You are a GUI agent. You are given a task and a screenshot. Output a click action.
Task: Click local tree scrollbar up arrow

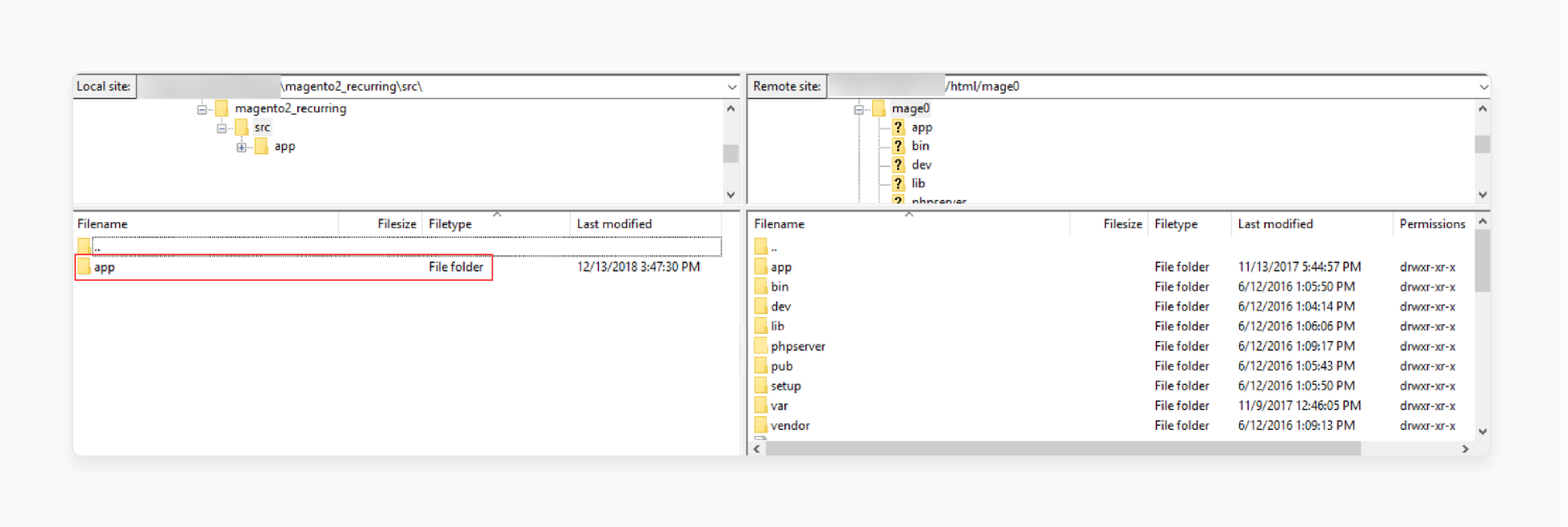[731, 109]
